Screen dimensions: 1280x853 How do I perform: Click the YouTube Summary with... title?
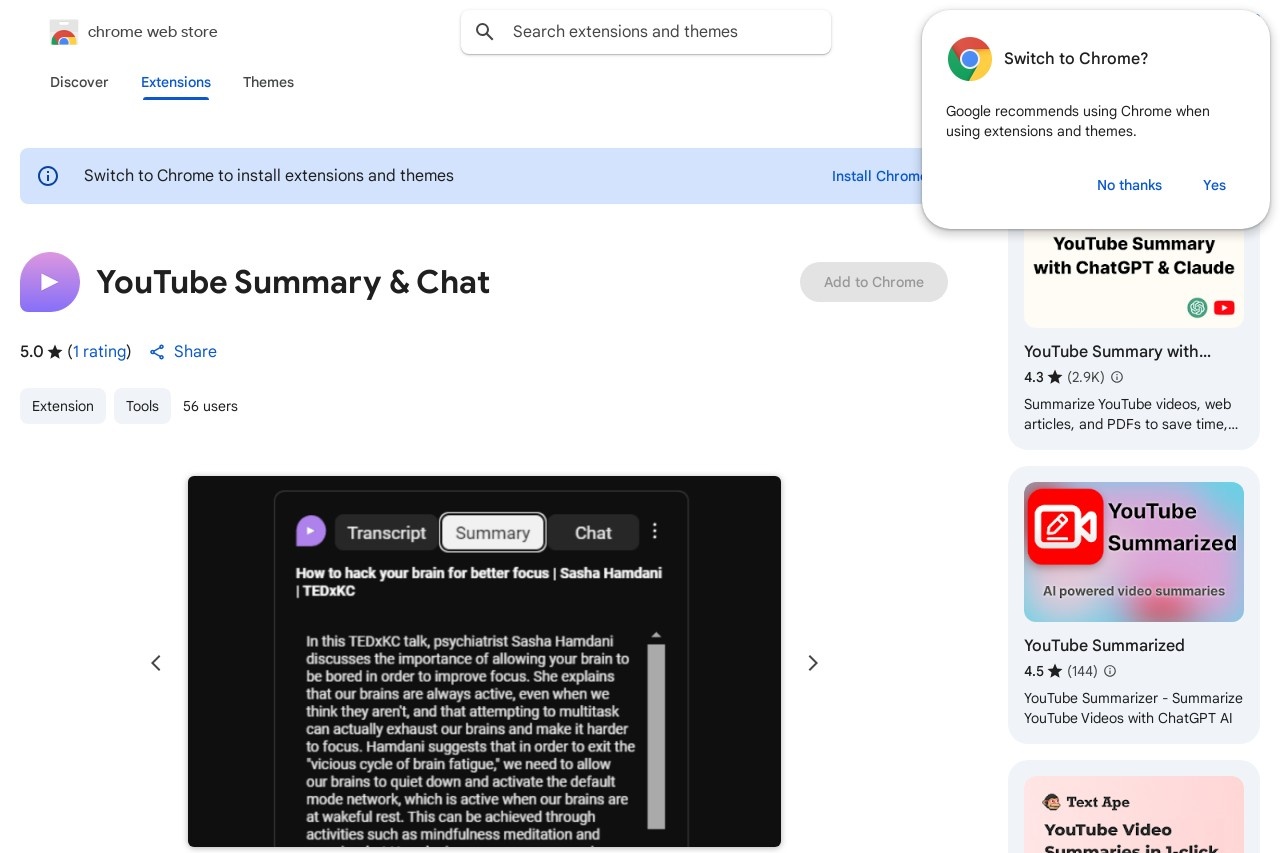(x=1117, y=352)
